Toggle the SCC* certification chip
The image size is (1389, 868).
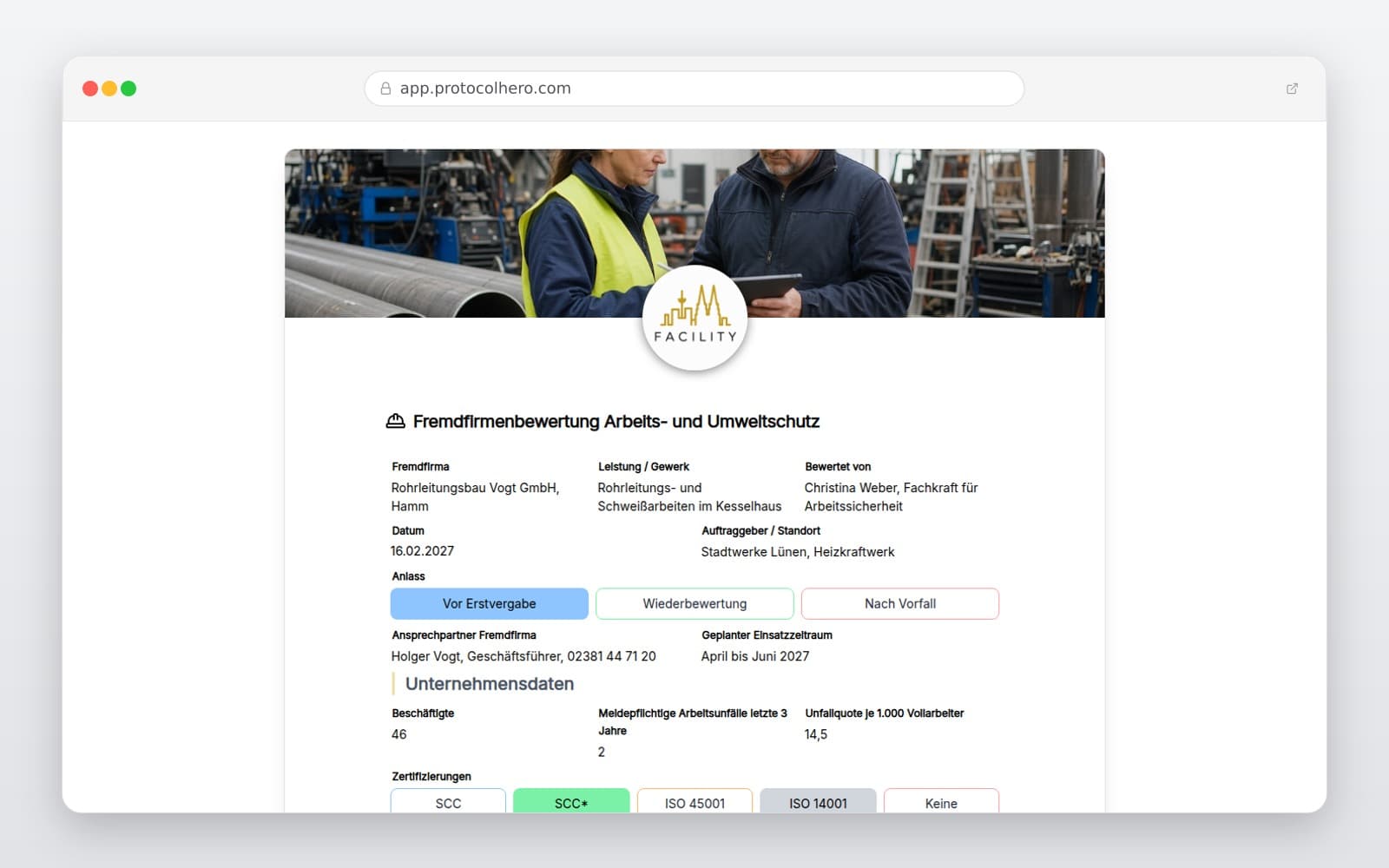pyautogui.click(x=571, y=801)
